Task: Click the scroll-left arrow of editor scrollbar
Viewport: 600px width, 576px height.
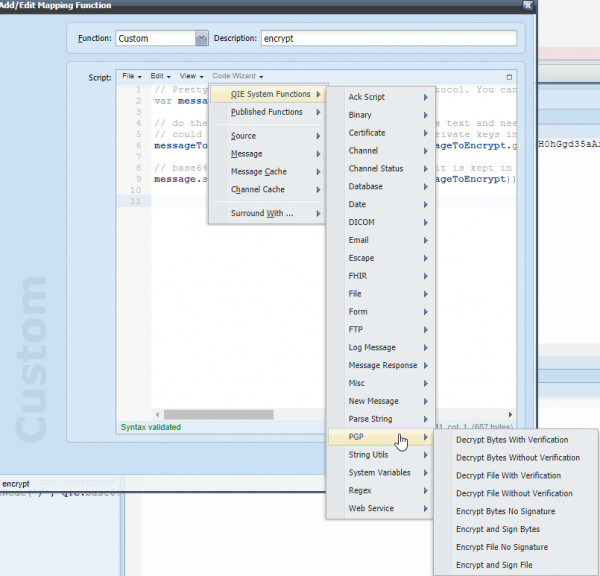Action: (157, 414)
